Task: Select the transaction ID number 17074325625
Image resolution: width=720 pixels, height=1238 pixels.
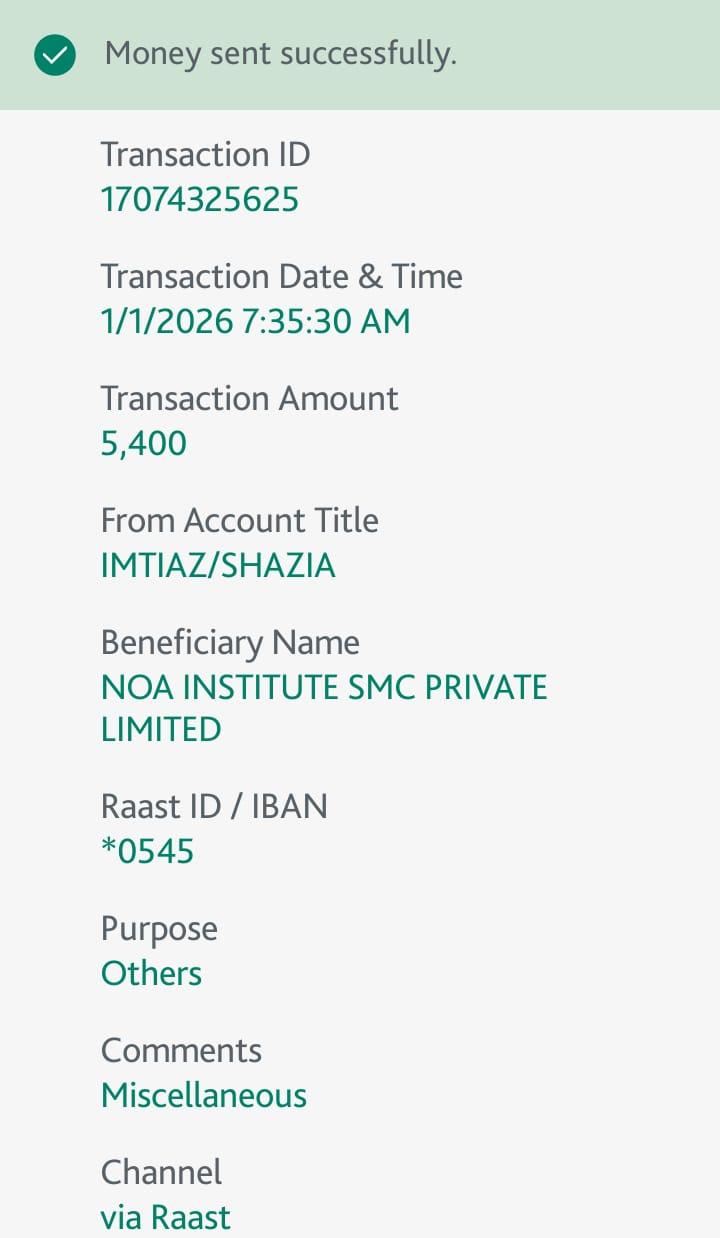Action: pyautogui.click(x=199, y=200)
